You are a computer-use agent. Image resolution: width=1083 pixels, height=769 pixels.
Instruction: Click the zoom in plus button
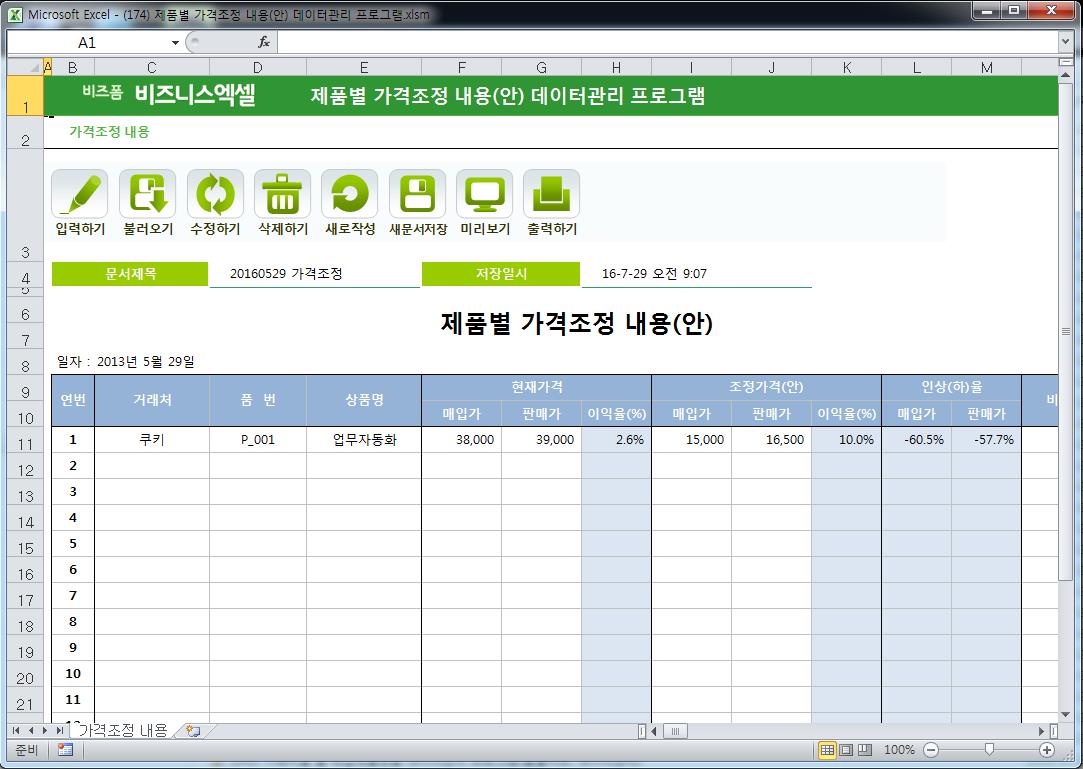1047,750
